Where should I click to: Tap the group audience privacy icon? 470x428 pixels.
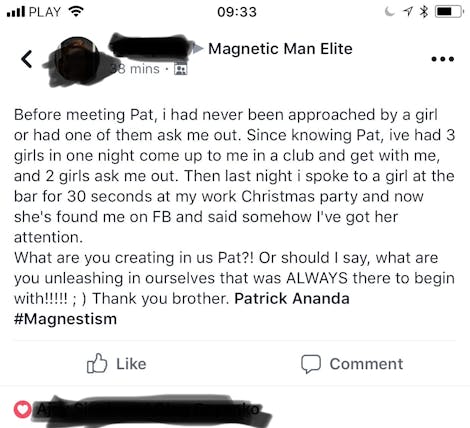tap(181, 69)
